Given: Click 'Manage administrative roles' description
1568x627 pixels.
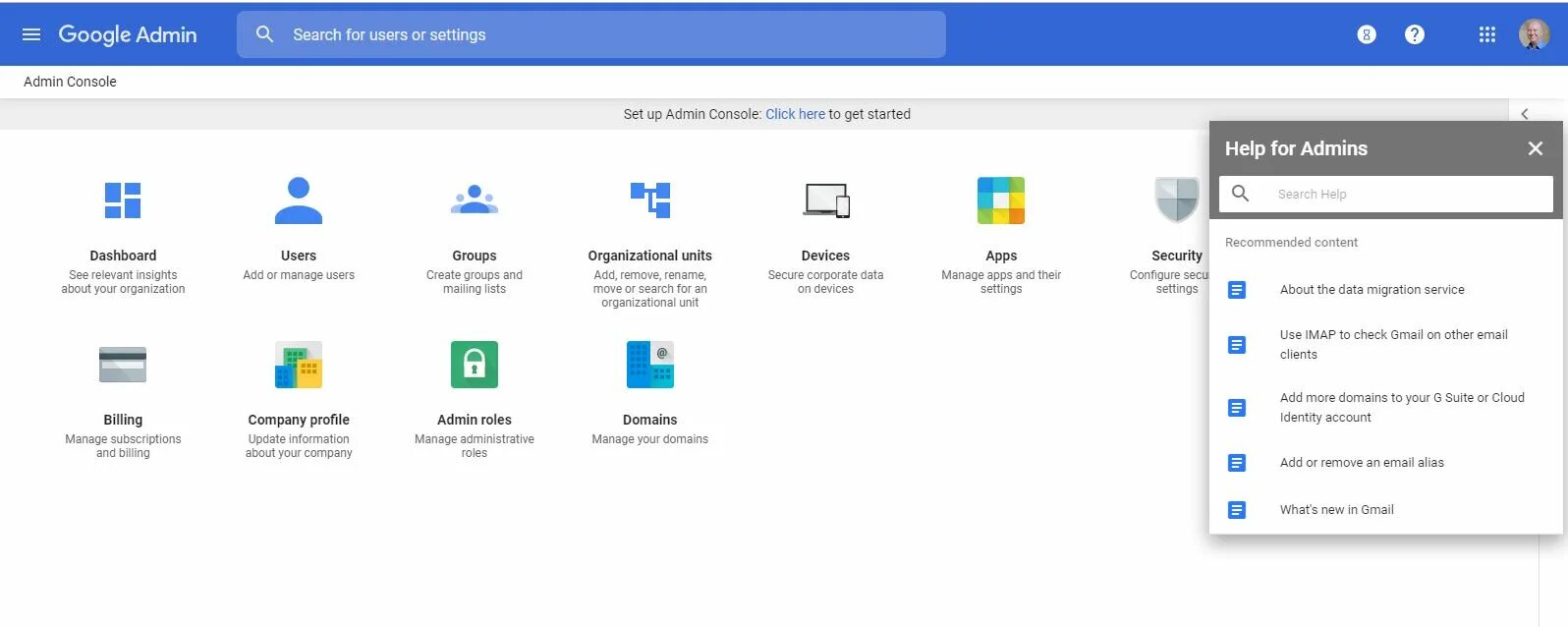Looking at the screenshot, I should click(475, 446).
